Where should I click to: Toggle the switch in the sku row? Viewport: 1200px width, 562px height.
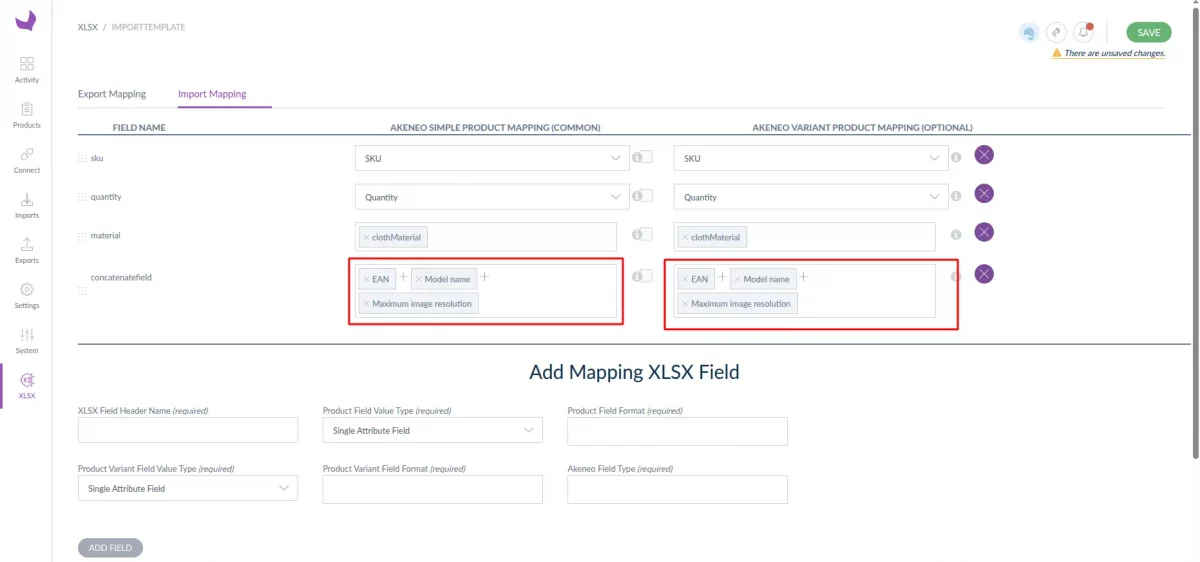click(646, 156)
